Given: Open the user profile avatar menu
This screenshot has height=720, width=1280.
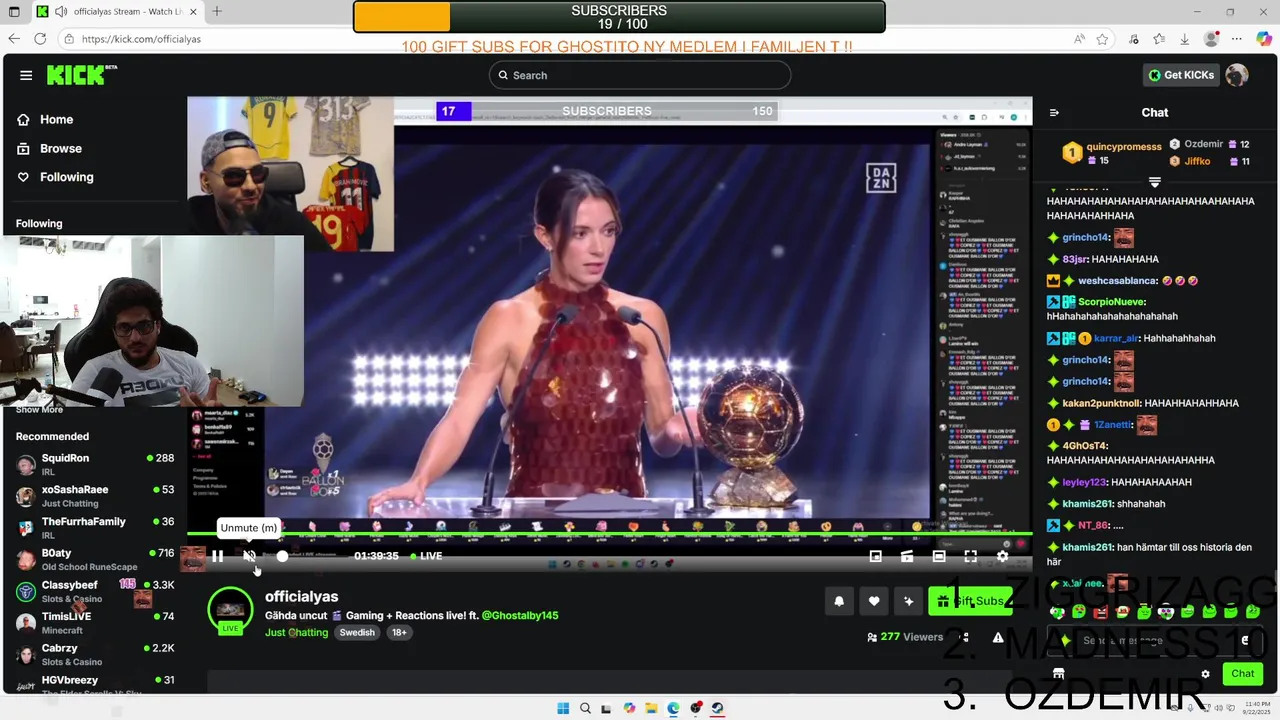Looking at the screenshot, I should [x=1237, y=75].
